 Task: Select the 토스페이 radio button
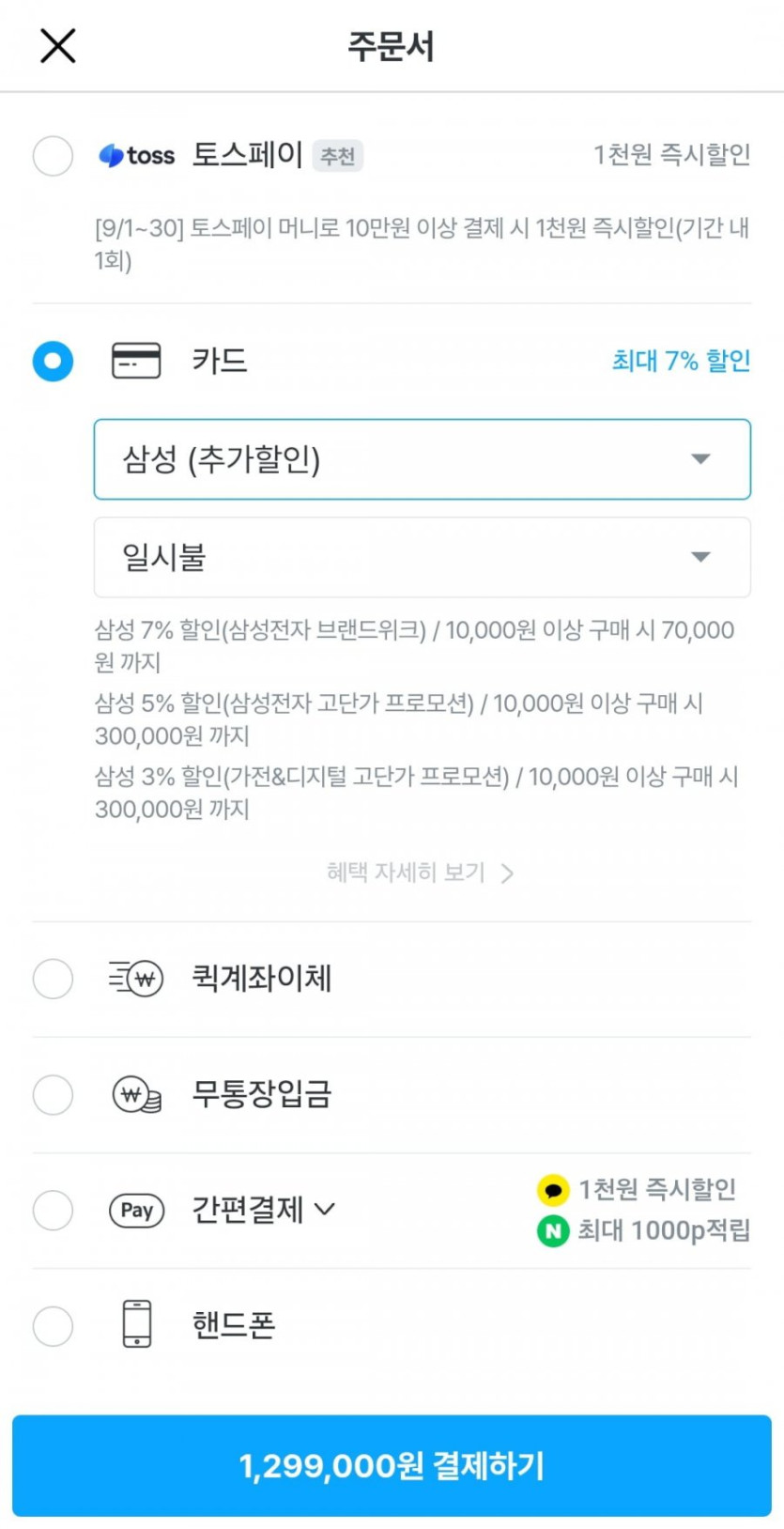(x=53, y=156)
